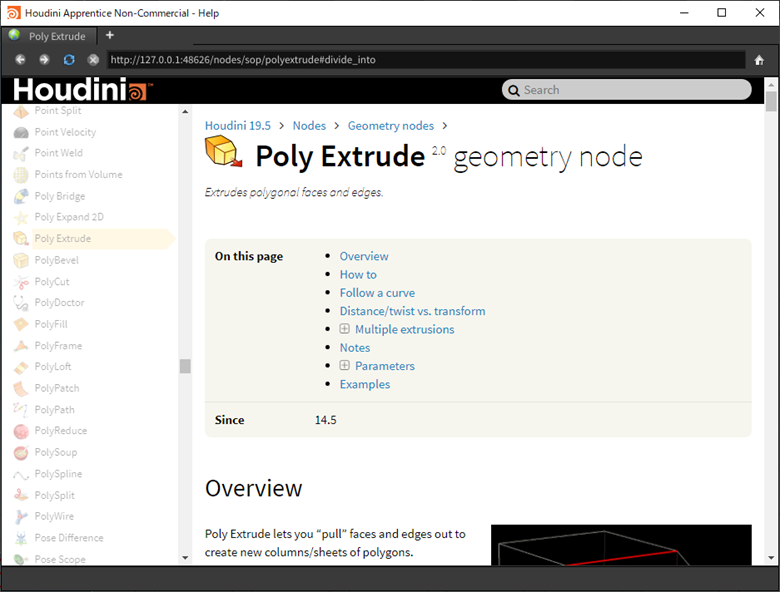Jump to Distance/twist vs. transform
Image resolution: width=780 pixels, height=592 pixels.
(412, 311)
